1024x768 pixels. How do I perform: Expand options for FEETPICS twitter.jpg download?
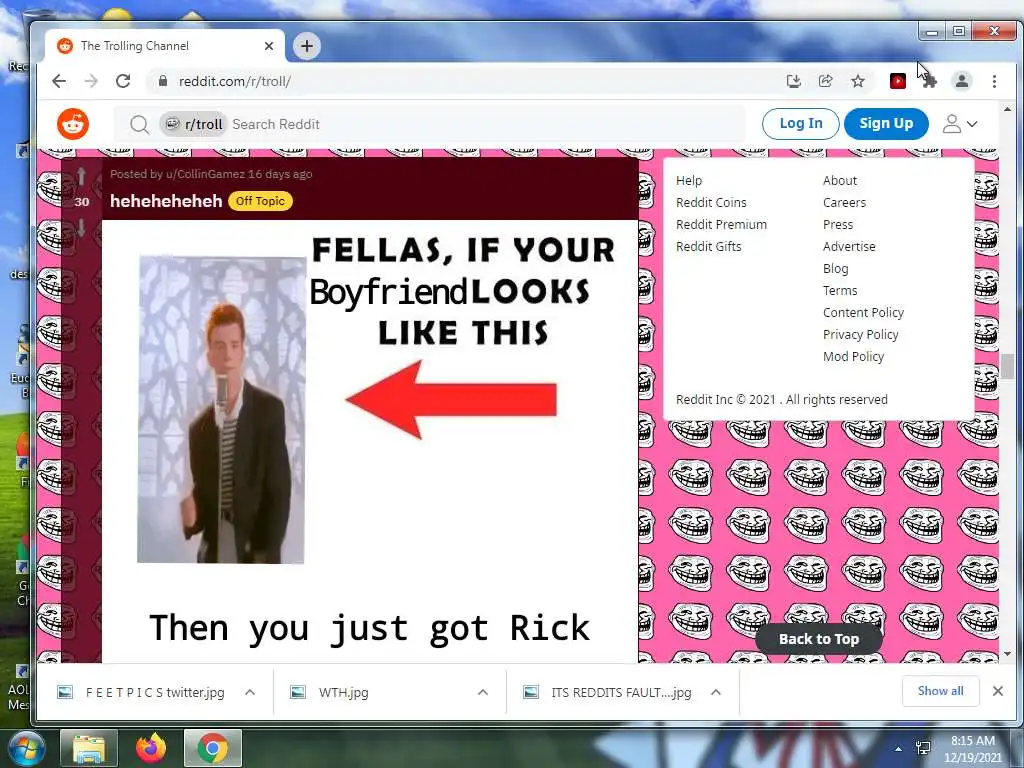click(249, 692)
